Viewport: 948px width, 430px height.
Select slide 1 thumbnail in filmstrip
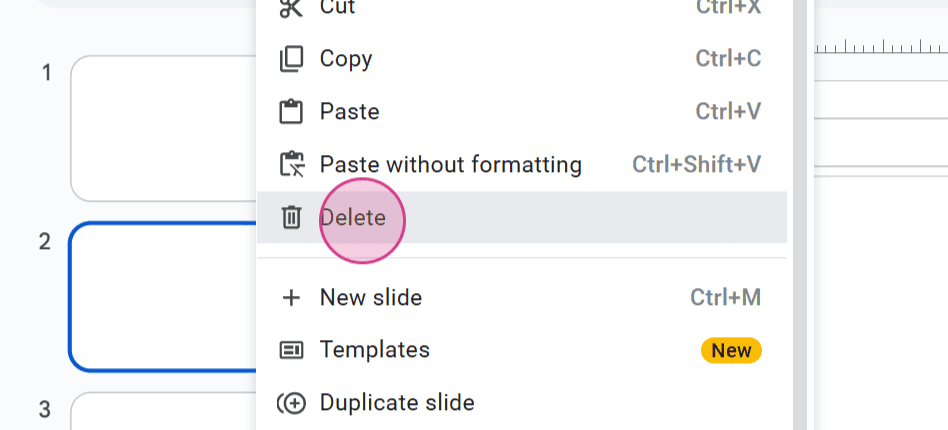click(x=163, y=128)
